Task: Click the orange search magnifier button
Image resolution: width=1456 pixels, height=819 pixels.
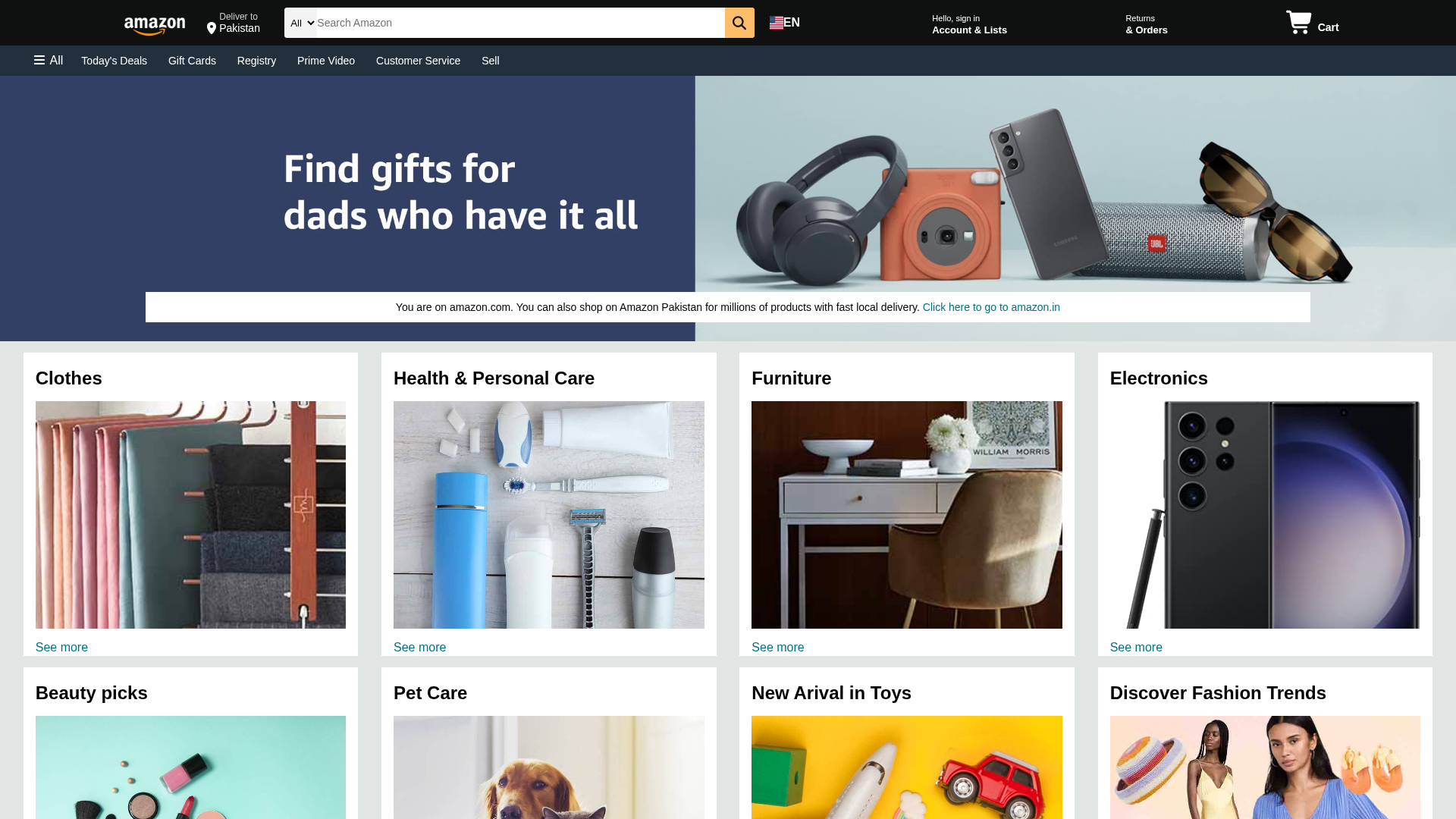Action: [739, 23]
